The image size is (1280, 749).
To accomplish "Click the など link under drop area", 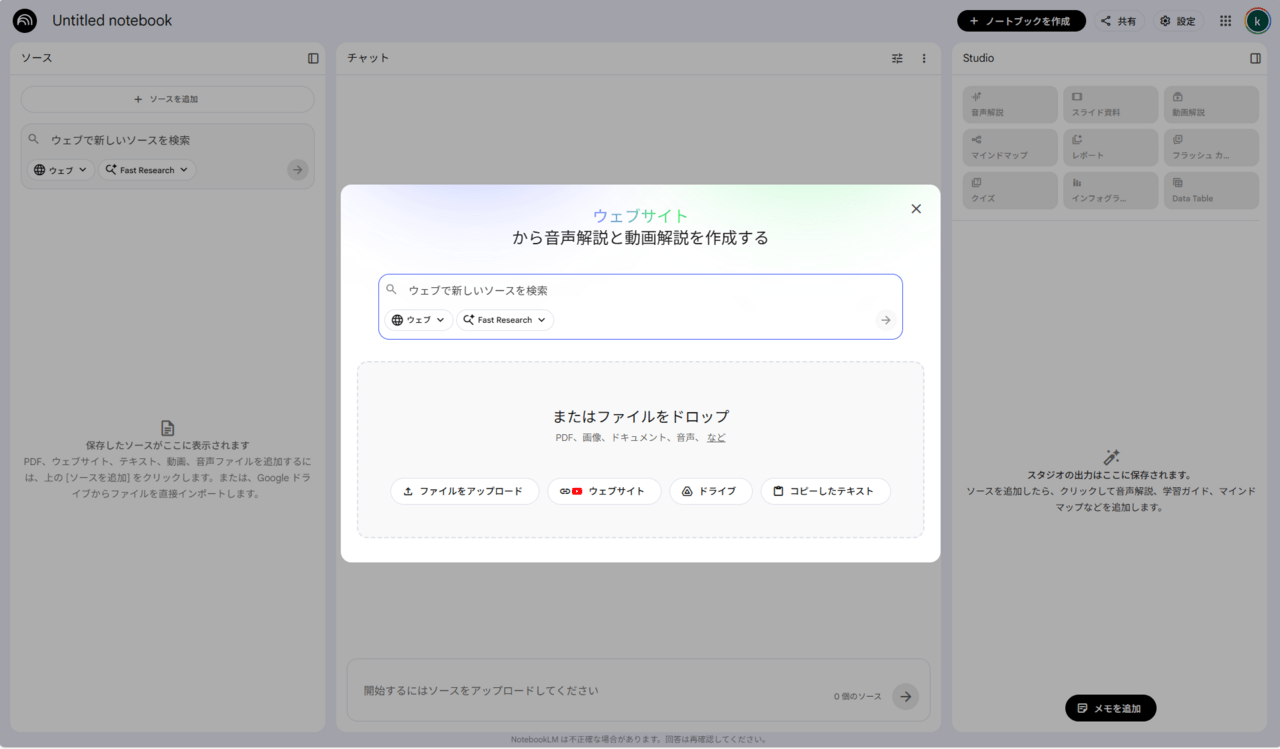I will tap(716, 438).
